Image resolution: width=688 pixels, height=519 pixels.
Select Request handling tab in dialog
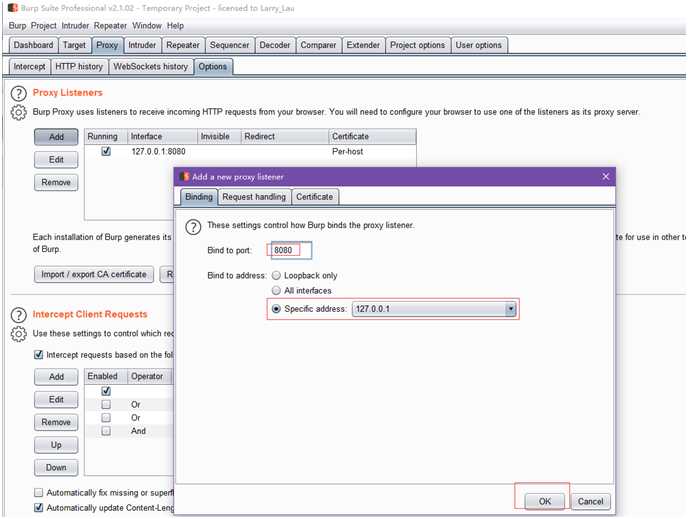(x=254, y=197)
